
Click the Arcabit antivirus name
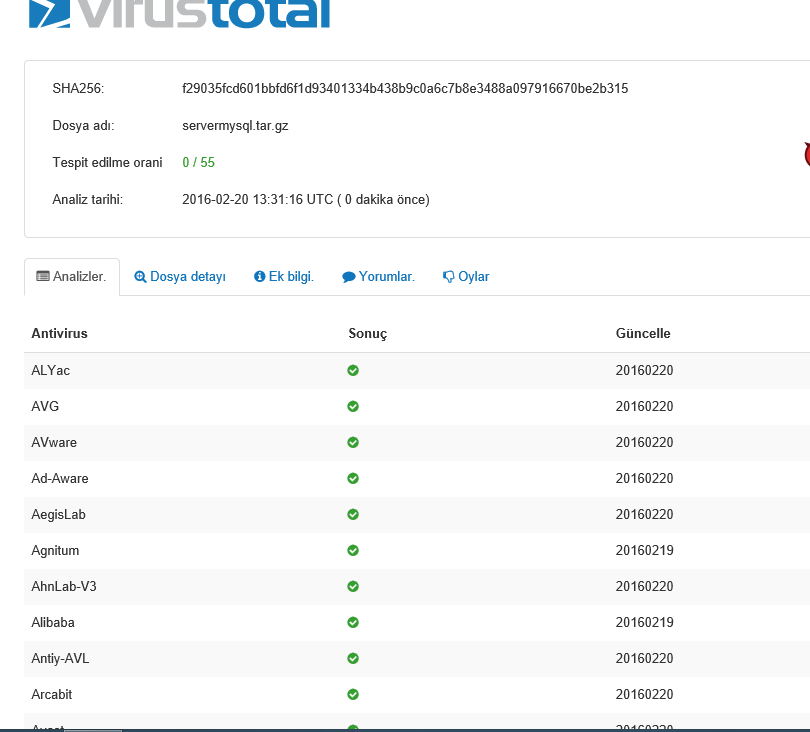point(52,694)
